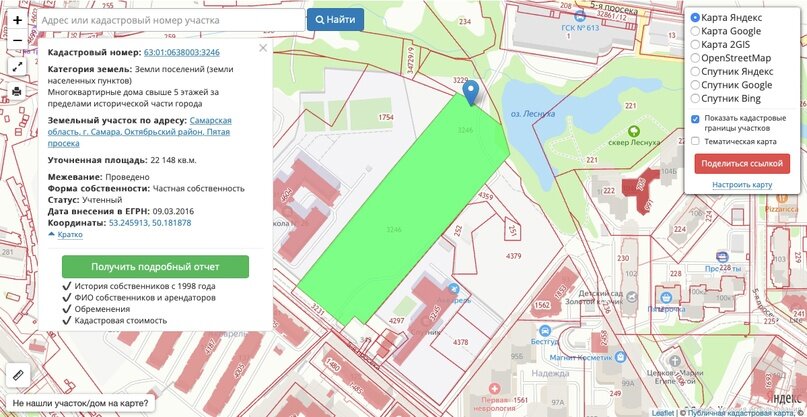Click parcel label 4297 on map
The height and width of the screenshot is (417, 807).
(x=396, y=321)
